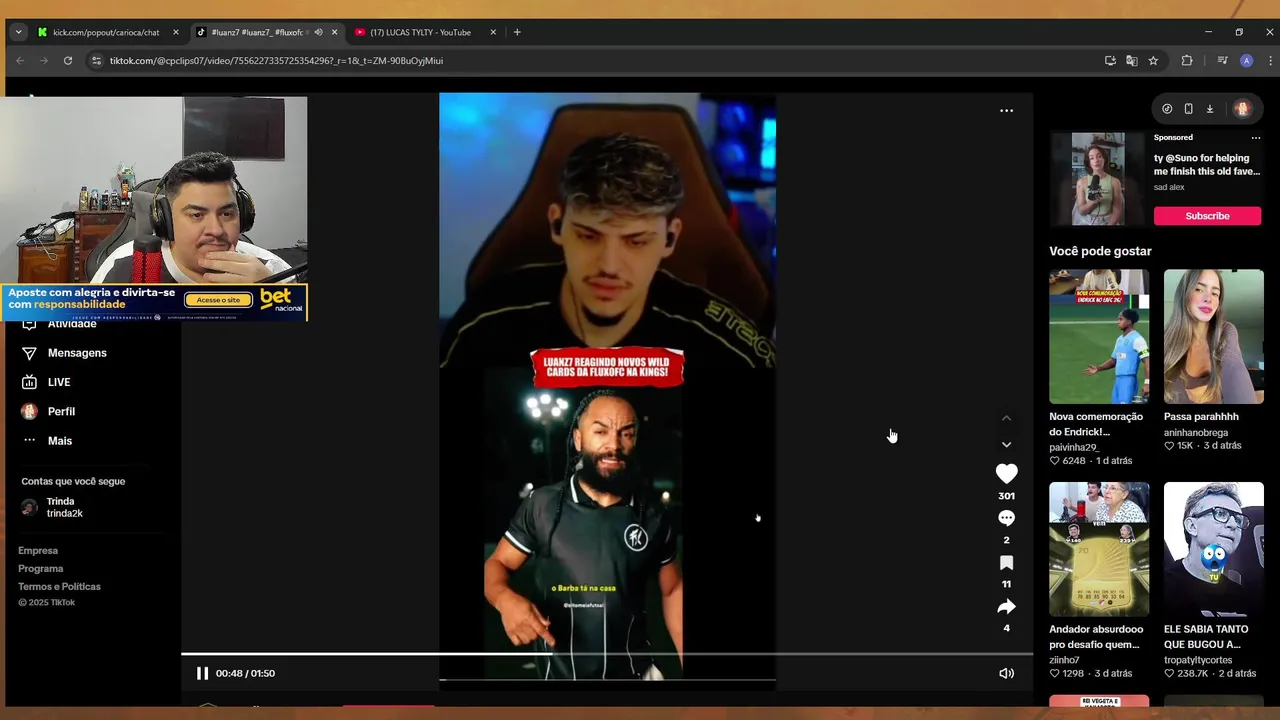Go back in browser history
The image size is (1280, 720).
click(x=20, y=61)
